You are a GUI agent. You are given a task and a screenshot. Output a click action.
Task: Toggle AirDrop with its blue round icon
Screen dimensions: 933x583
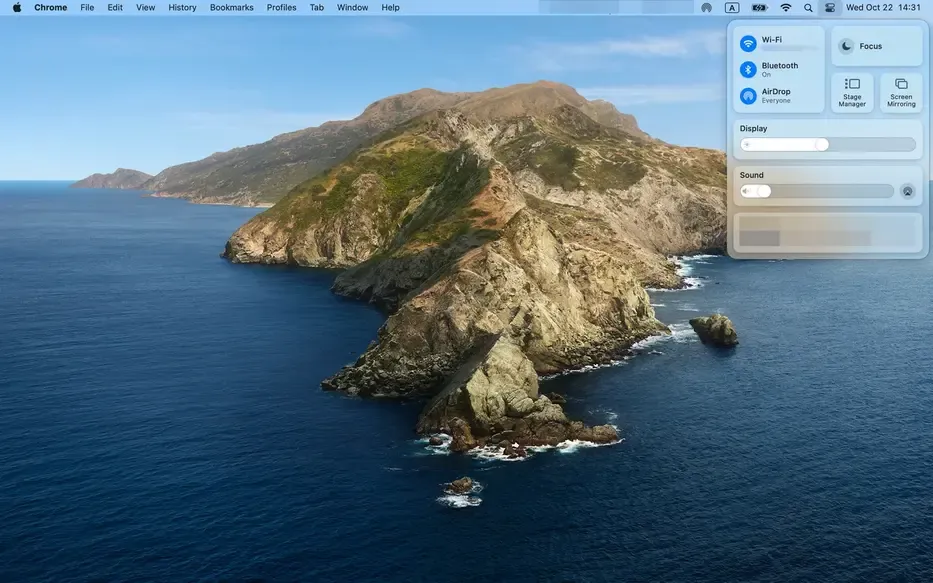(748, 96)
